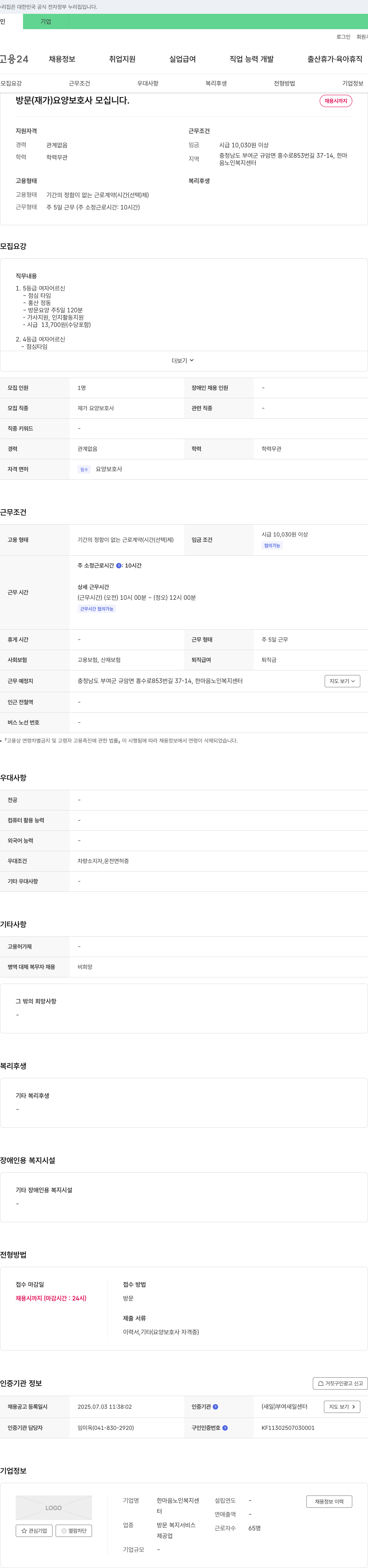Viewport: 368px width, 1568px height.
Task: Click 차량소지자,운전면허증 value
Action: click(103, 861)
